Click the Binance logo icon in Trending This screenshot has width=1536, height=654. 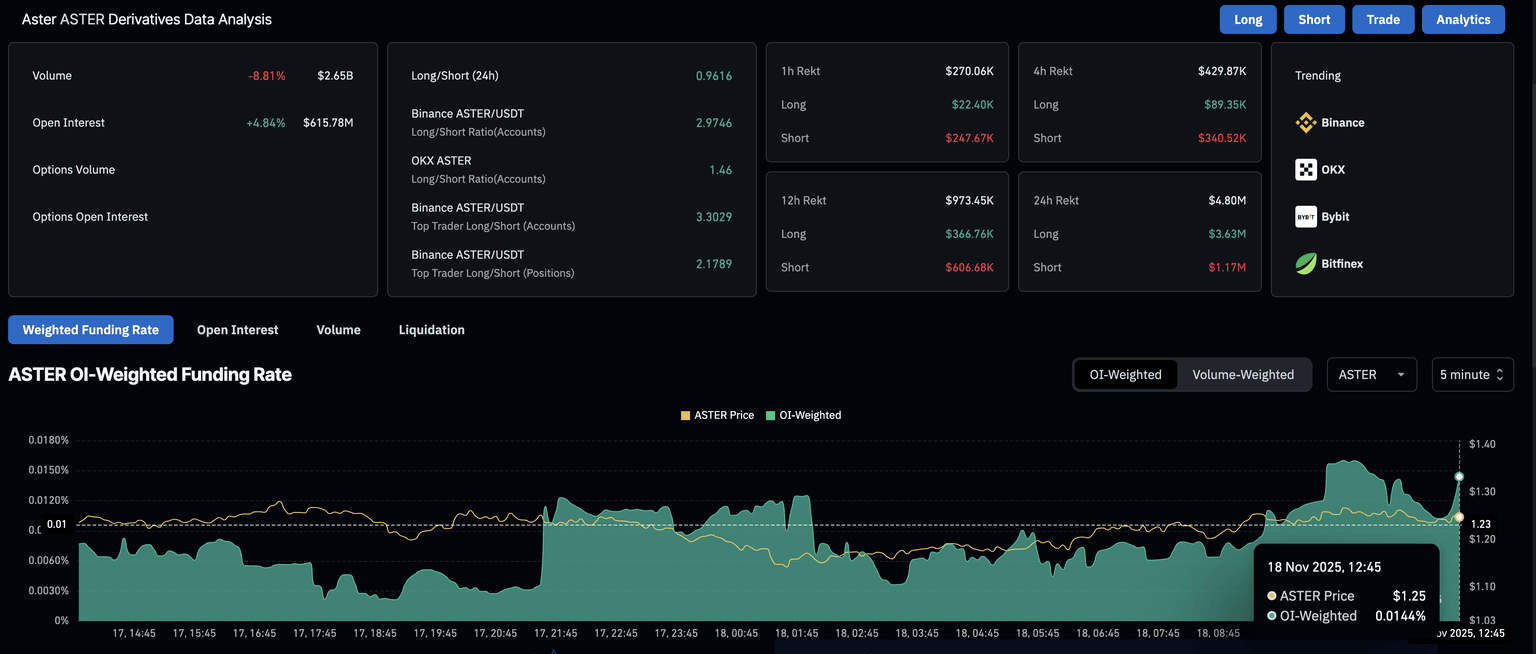(1305, 123)
